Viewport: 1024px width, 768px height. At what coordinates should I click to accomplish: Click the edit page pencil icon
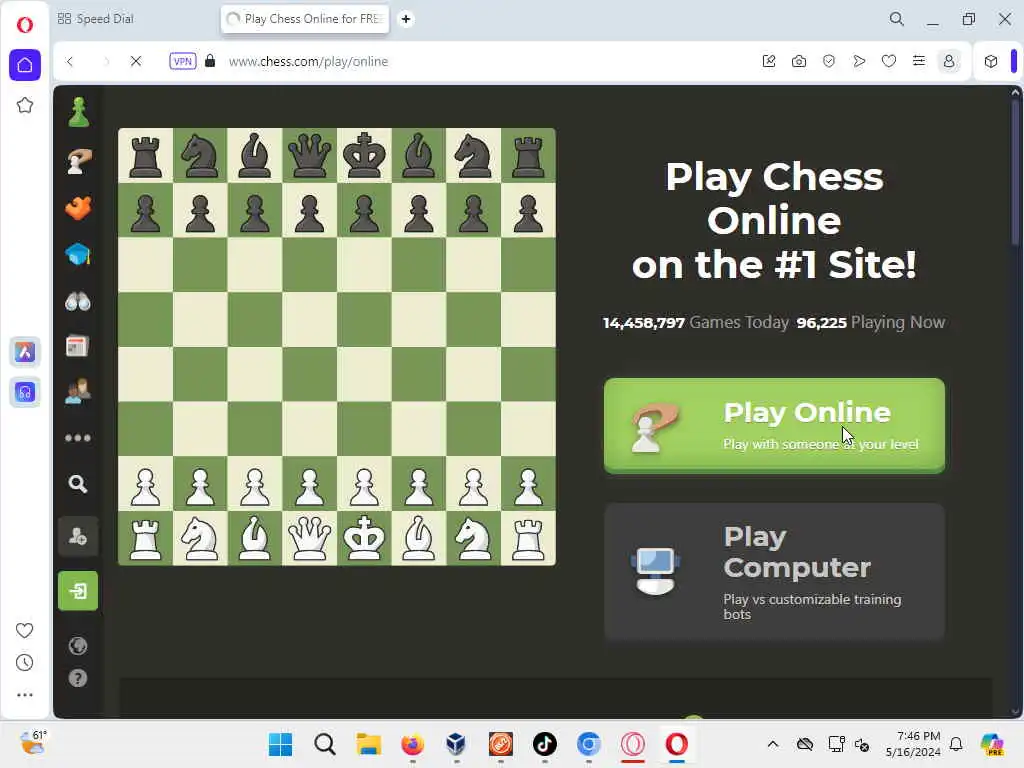(x=769, y=61)
